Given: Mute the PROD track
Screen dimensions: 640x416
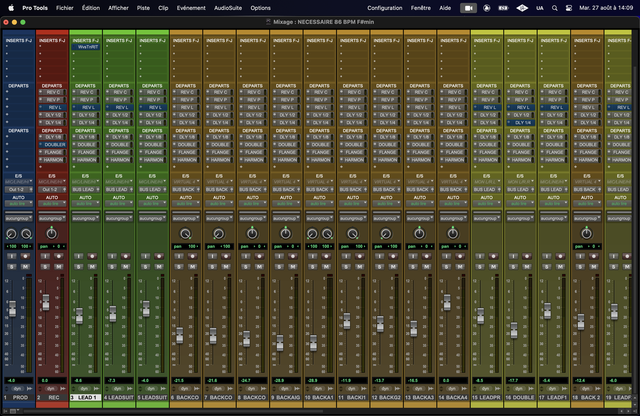Looking at the screenshot, I should click(x=24, y=266).
